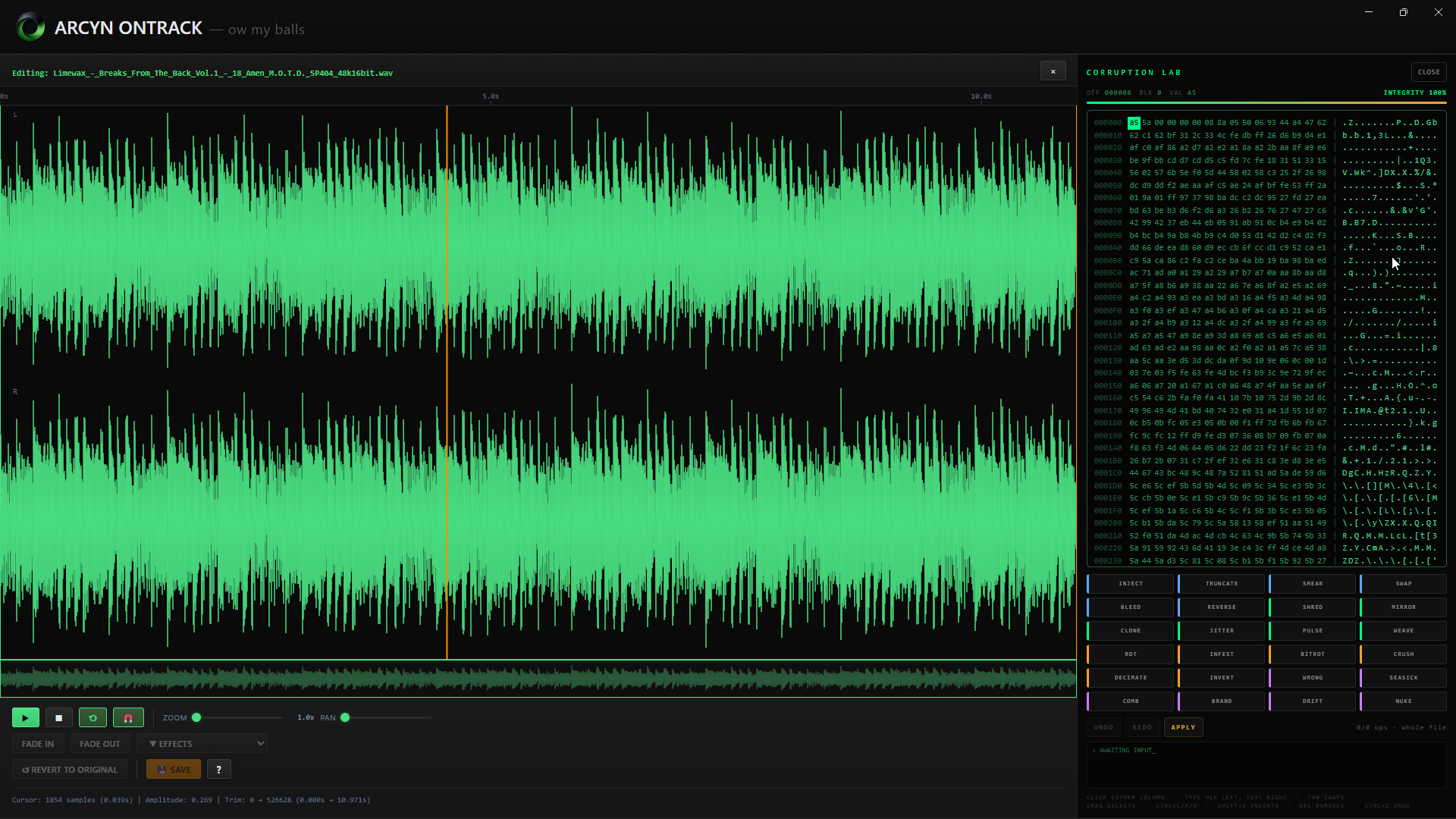Image resolution: width=1456 pixels, height=819 pixels.
Task: Save the edited file
Action: 174,769
